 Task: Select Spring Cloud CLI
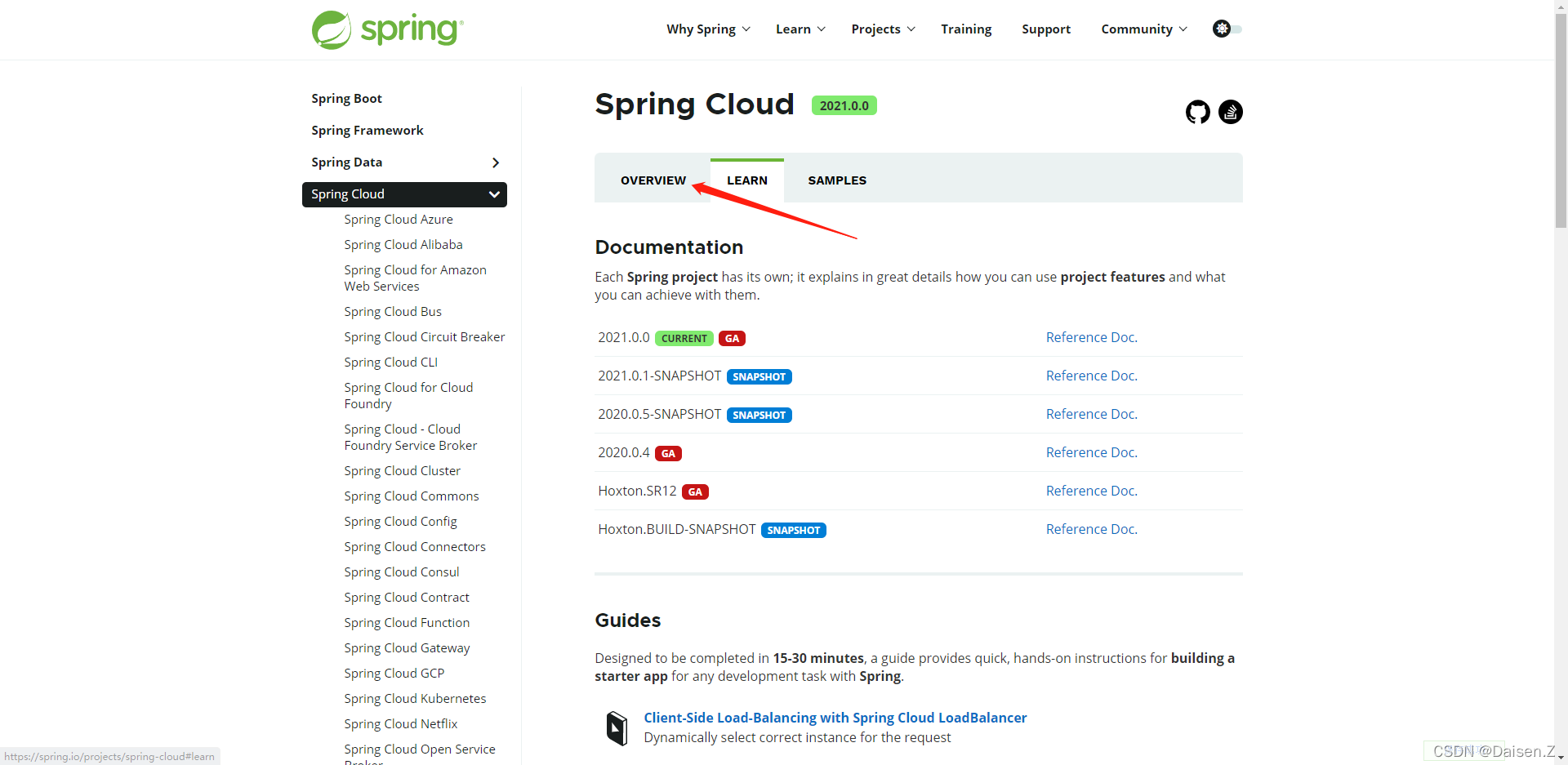[391, 362]
